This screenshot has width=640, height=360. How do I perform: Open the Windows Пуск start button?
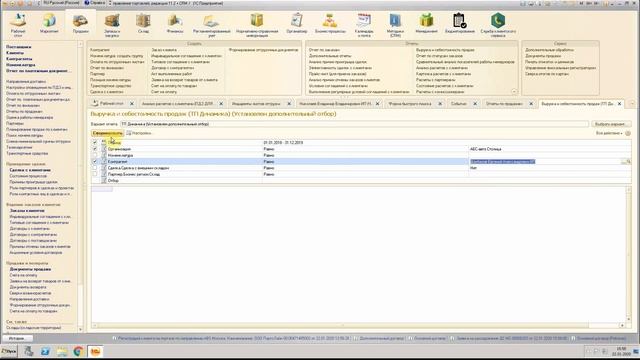tap(9, 351)
